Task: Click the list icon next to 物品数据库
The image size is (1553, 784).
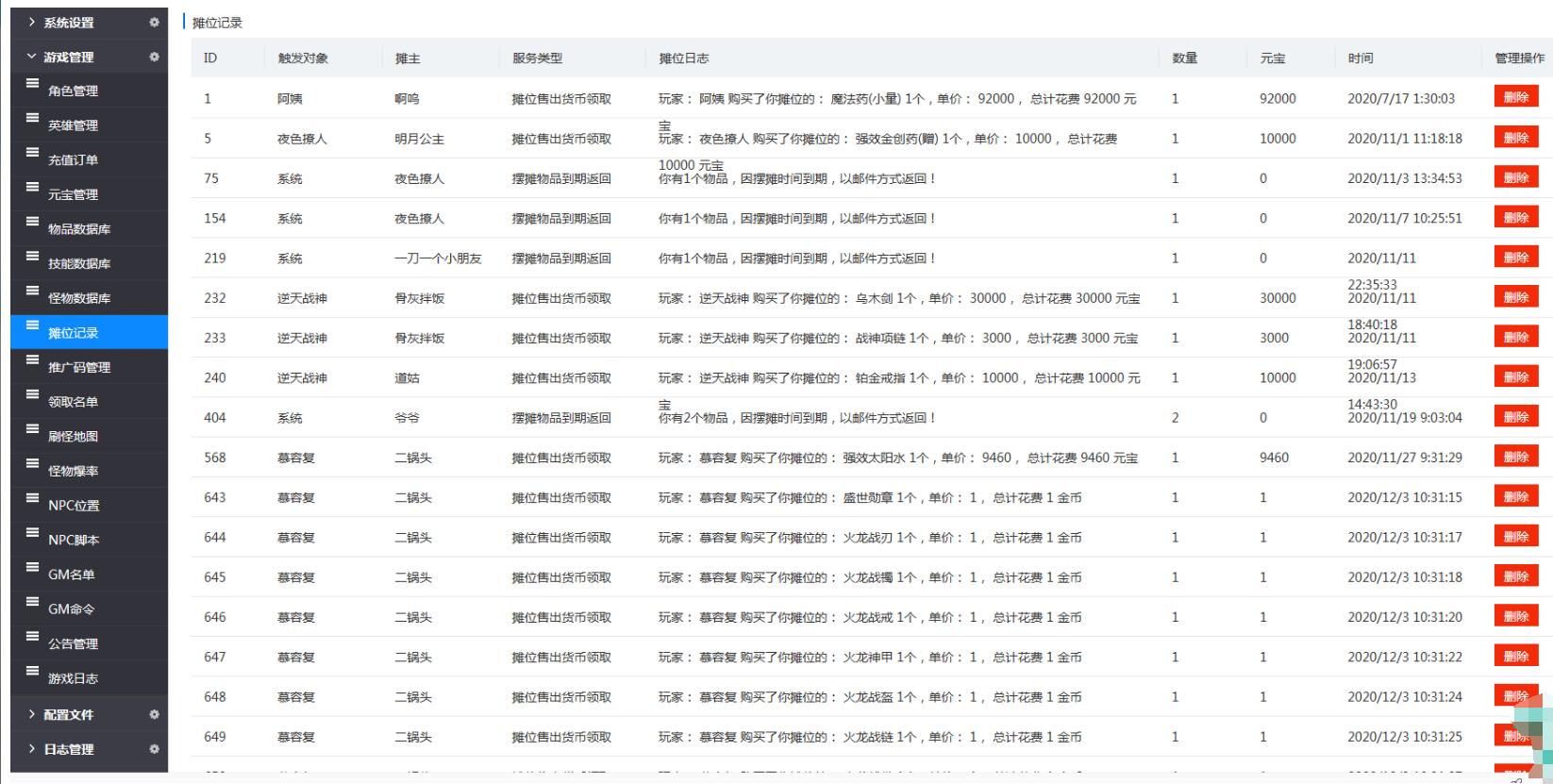Action: (33, 222)
